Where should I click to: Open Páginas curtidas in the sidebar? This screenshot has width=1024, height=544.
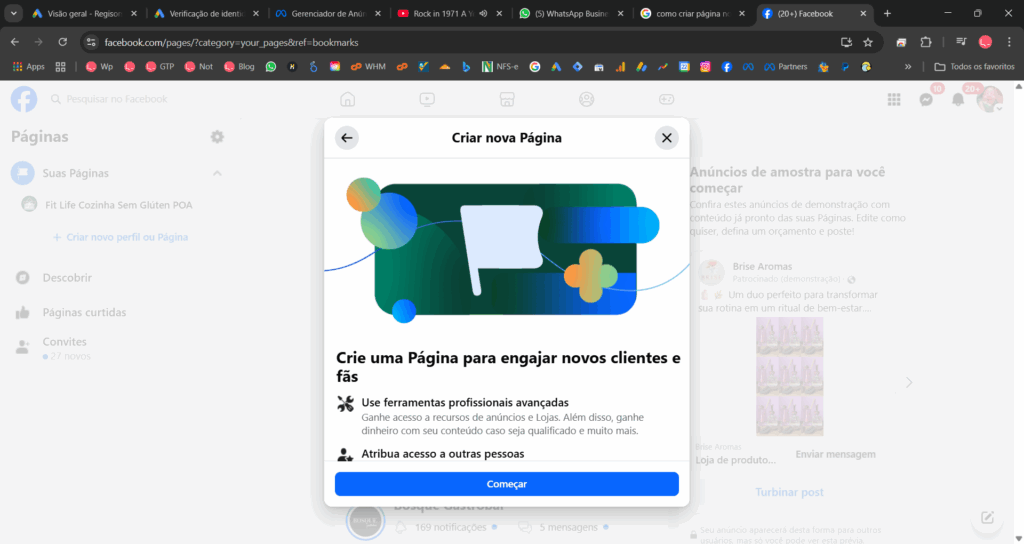tap(84, 312)
